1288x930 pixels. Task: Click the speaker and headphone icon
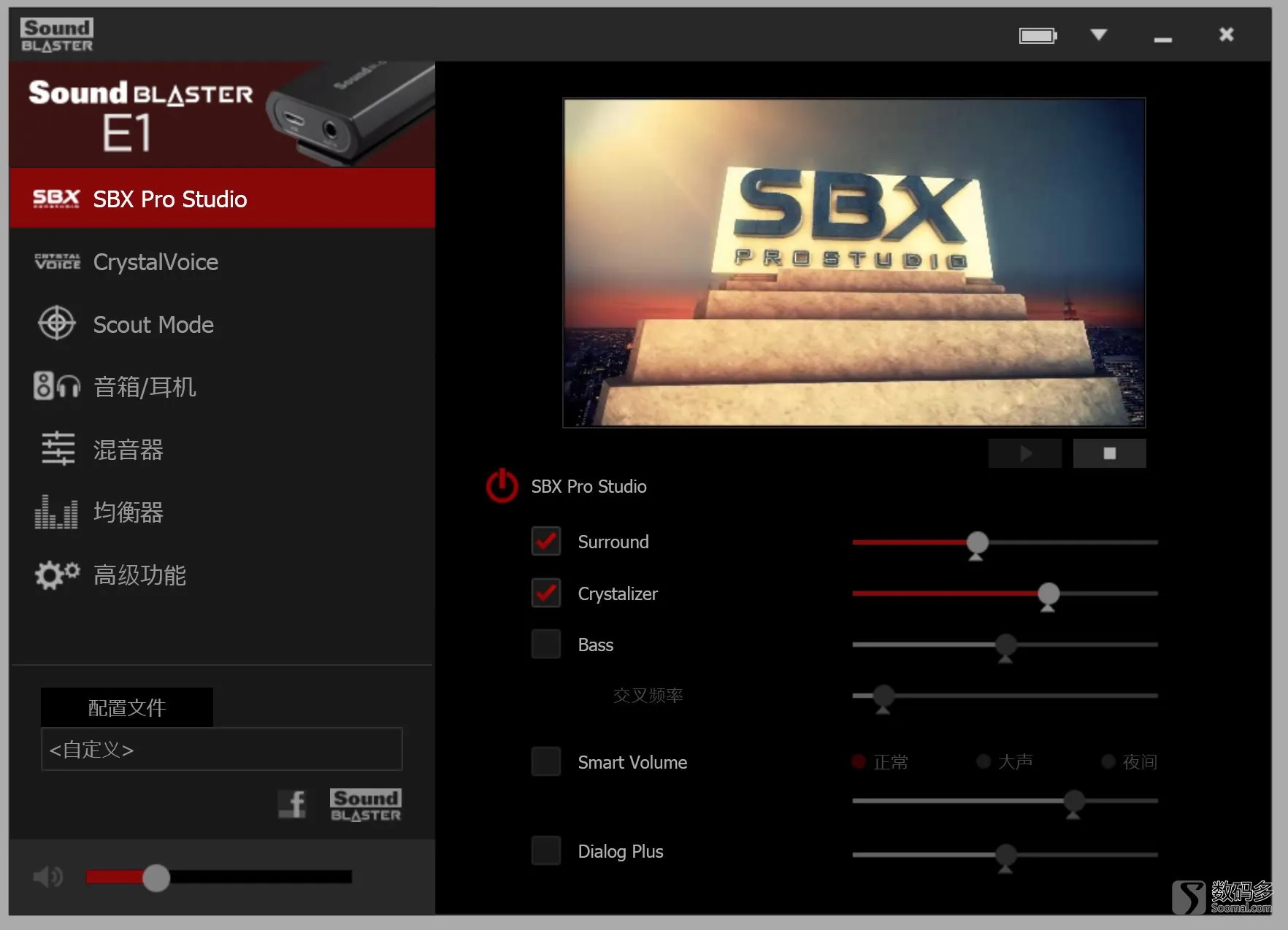coord(57,386)
